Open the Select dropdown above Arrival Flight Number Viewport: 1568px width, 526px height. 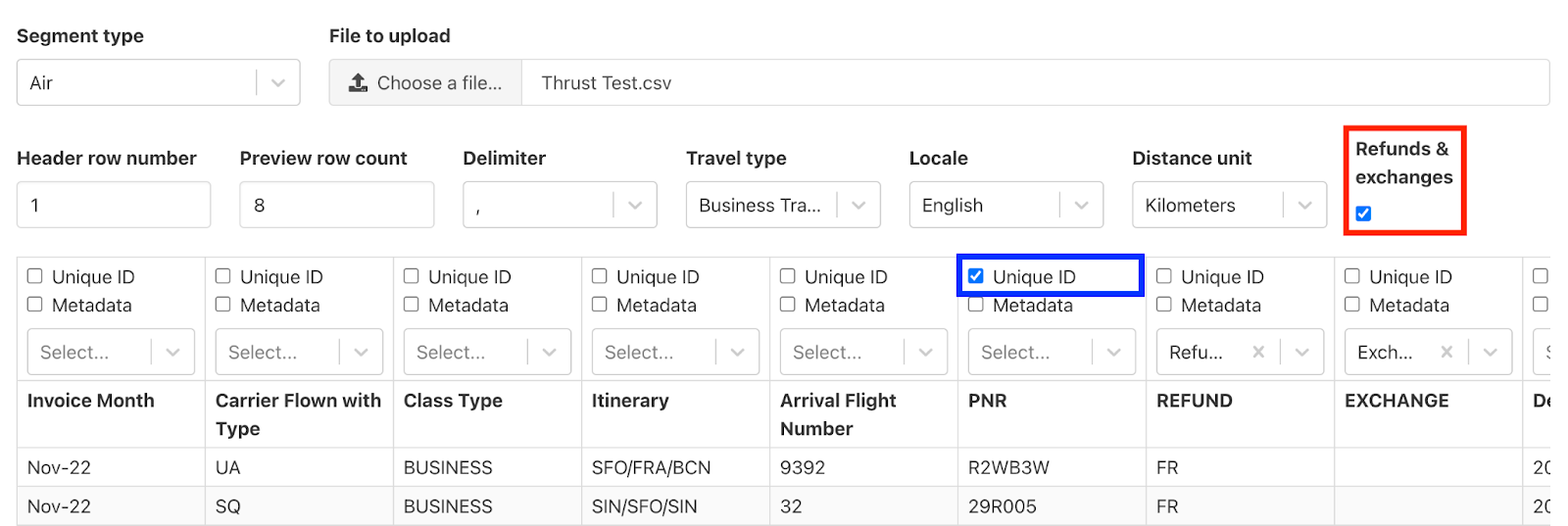[x=861, y=353]
